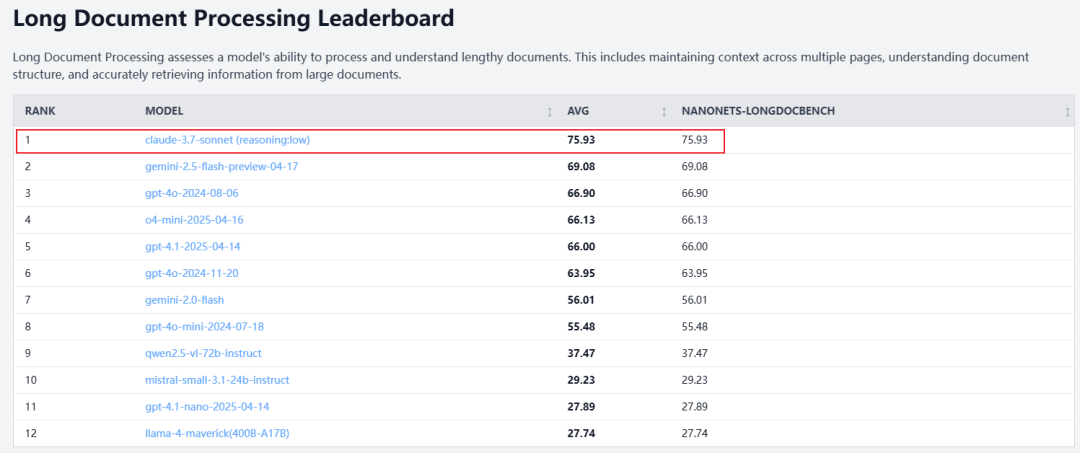This screenshot has width=1080, height=453.
Task: Select the bold AVG value 55.48
Action: pyautogui.click(x=581, y=327)
